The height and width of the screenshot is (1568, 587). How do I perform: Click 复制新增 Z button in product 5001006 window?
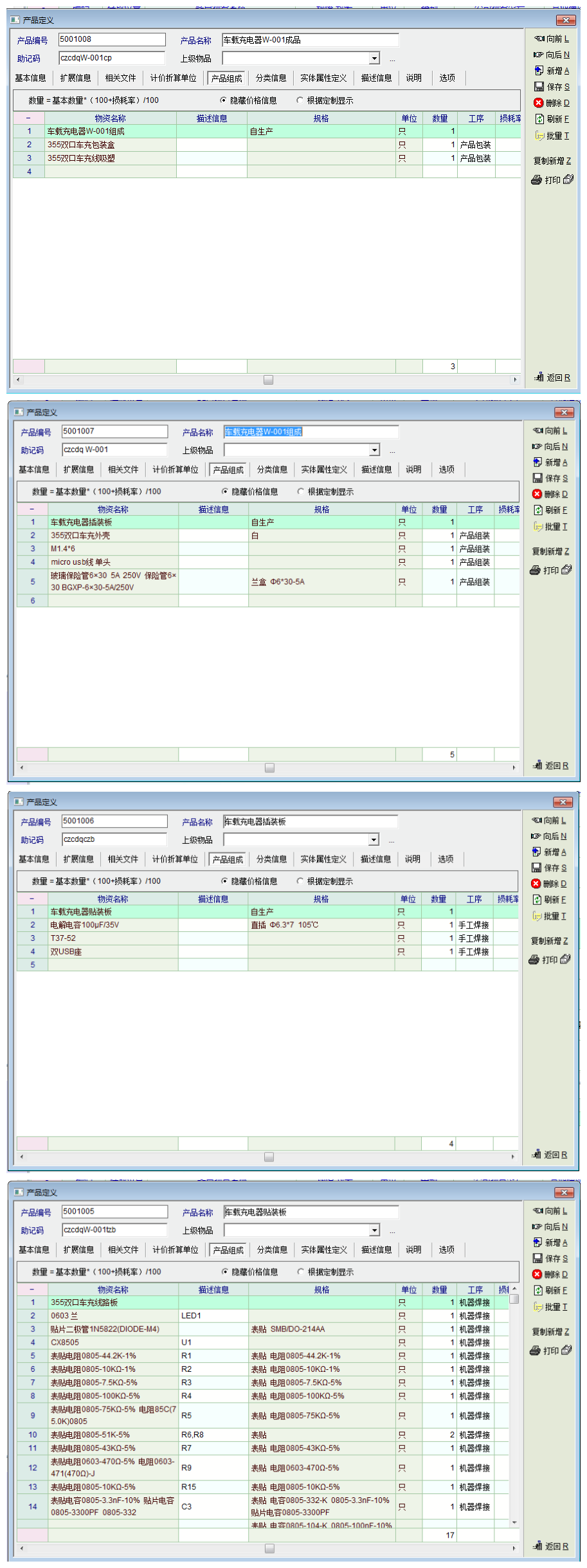[x=550, y=941]
